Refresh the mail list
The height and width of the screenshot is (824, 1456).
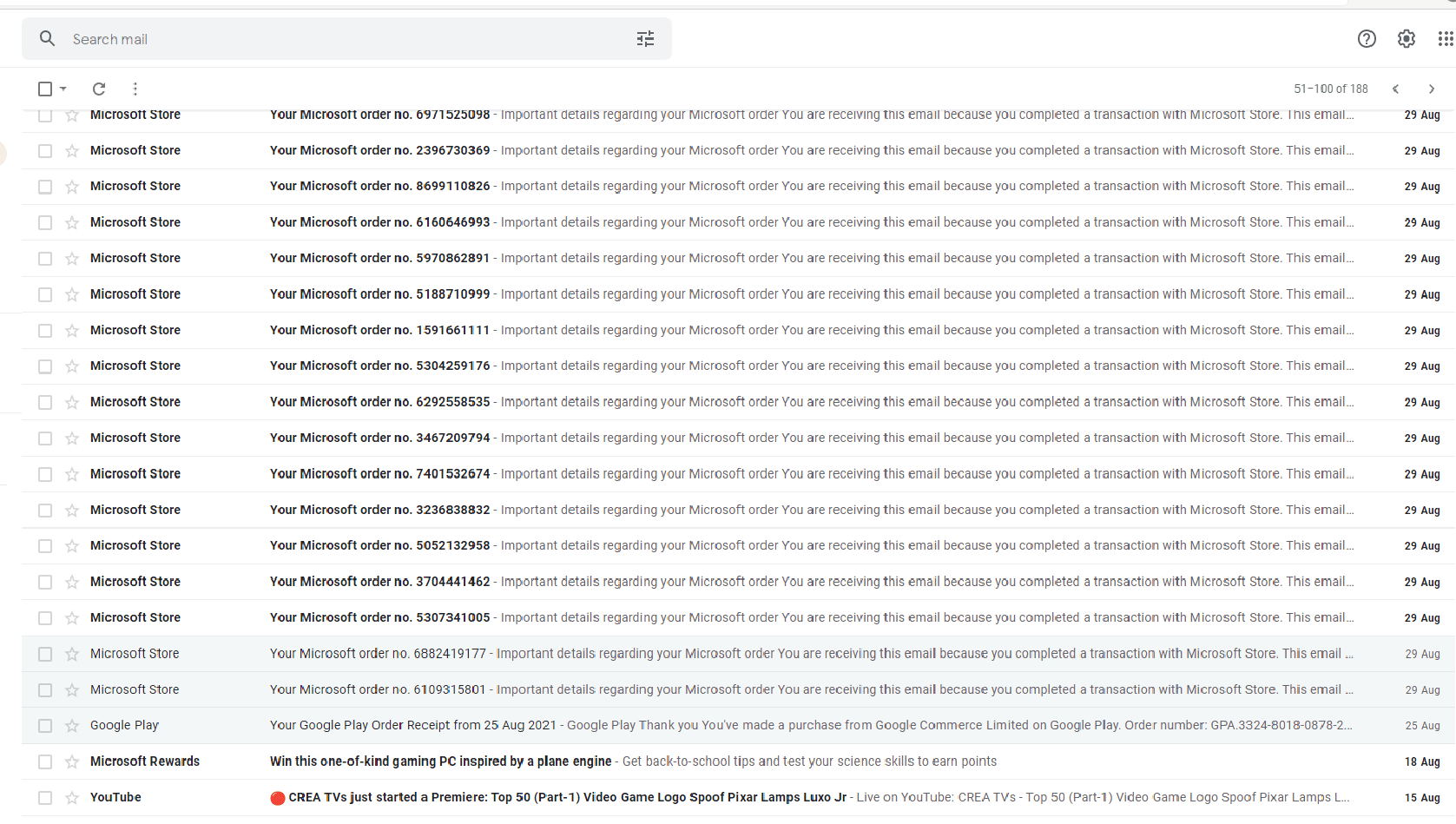[x=99, y=89]
